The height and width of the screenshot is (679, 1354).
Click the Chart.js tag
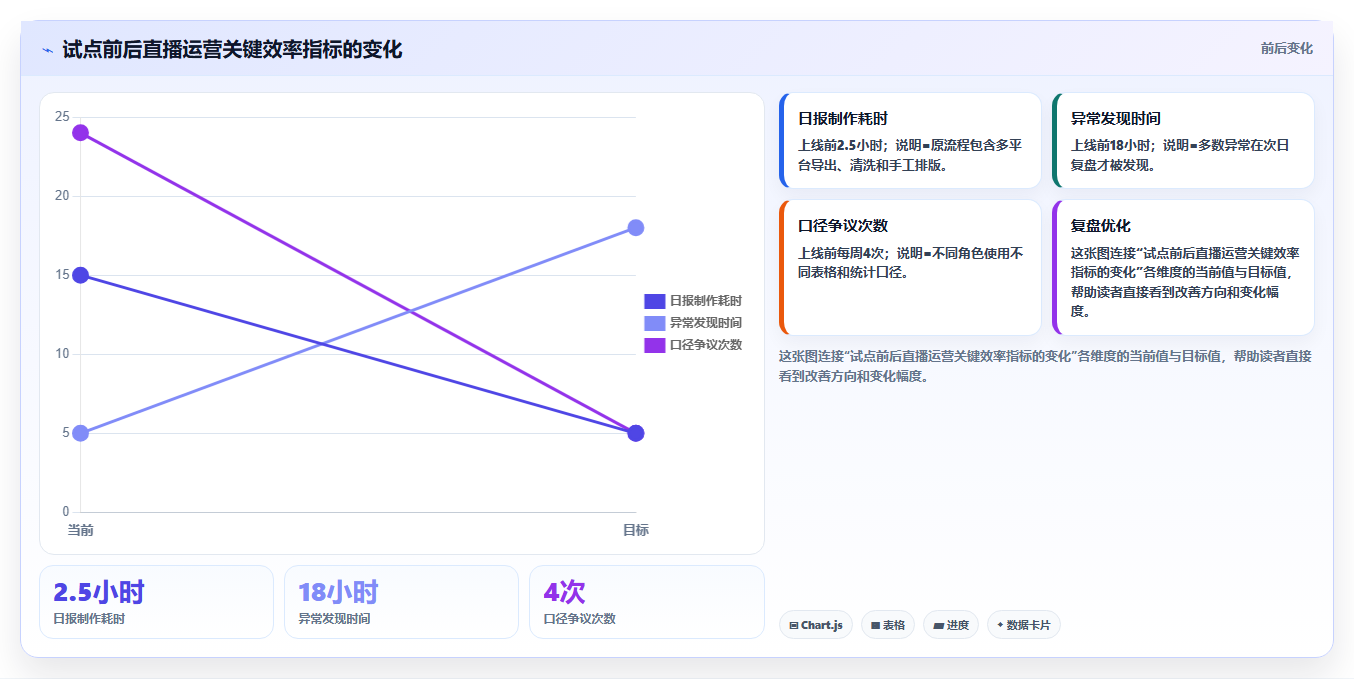(816, 625)
